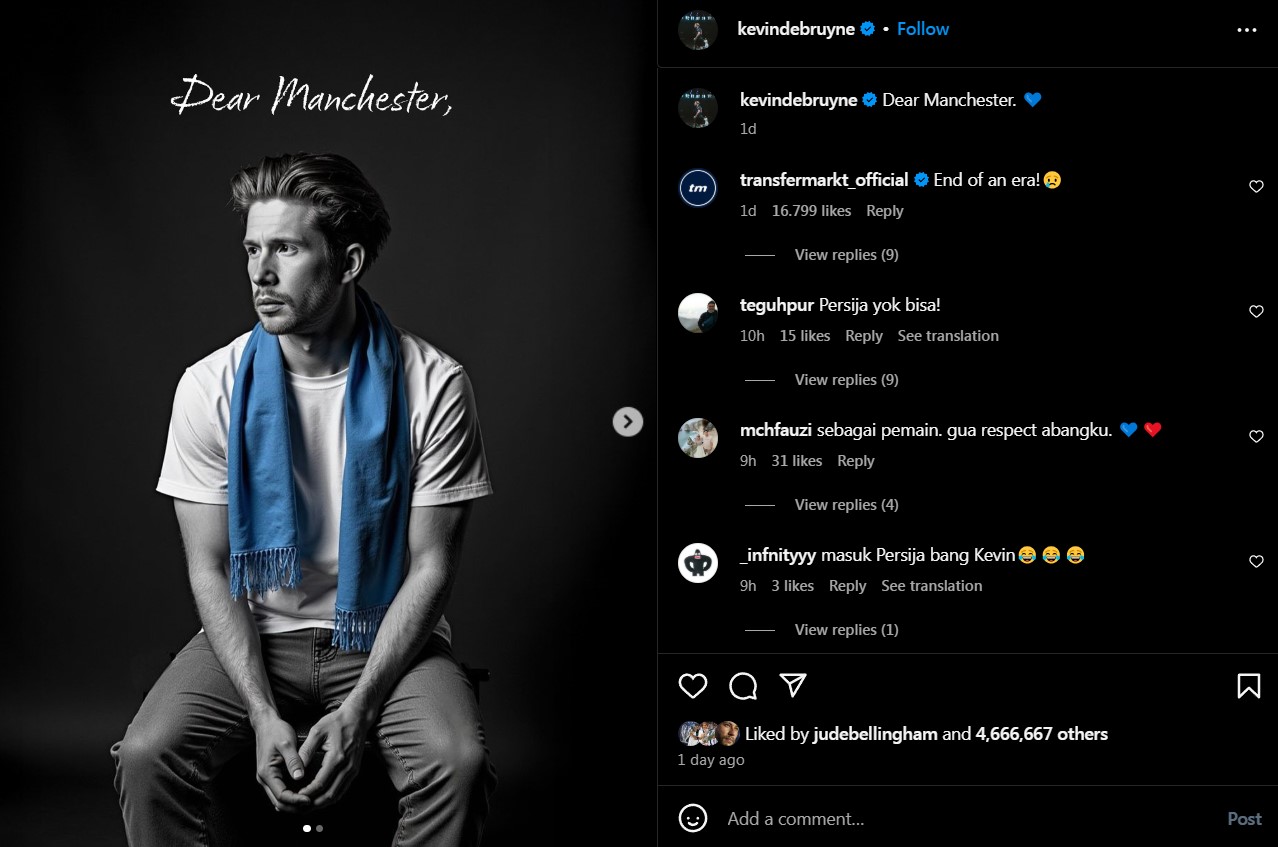See translation of teguhpur's comment
Screen dimensions: 1278x847
click(x=948, y=336)
